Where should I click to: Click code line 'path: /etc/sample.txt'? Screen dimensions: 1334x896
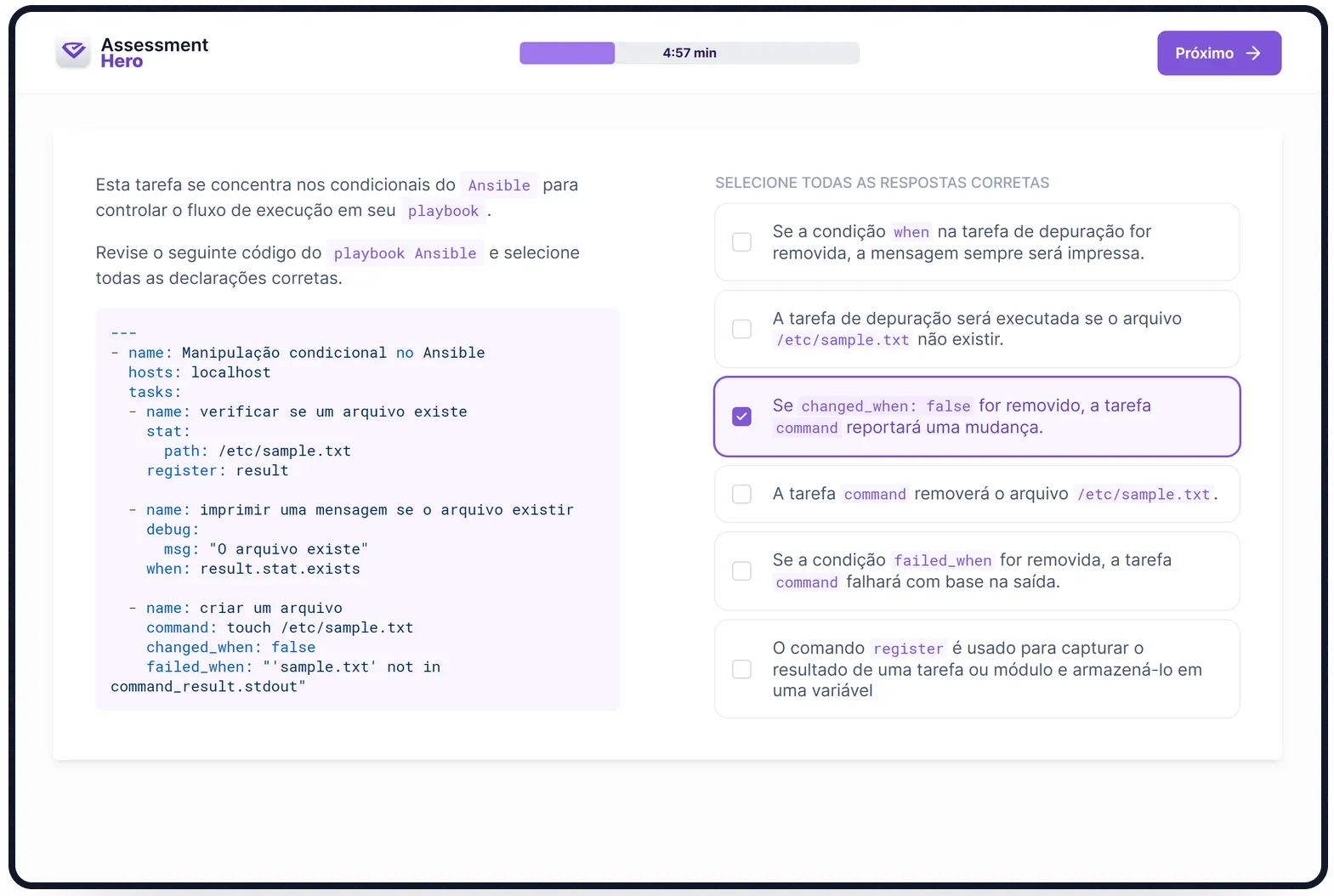(x=257, y=451)
